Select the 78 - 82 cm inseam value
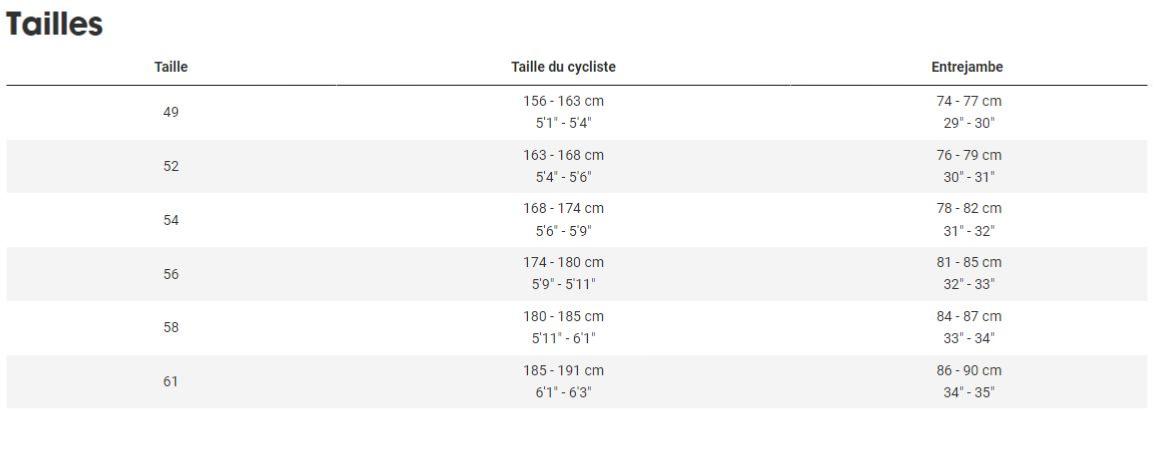 (966, 209)
